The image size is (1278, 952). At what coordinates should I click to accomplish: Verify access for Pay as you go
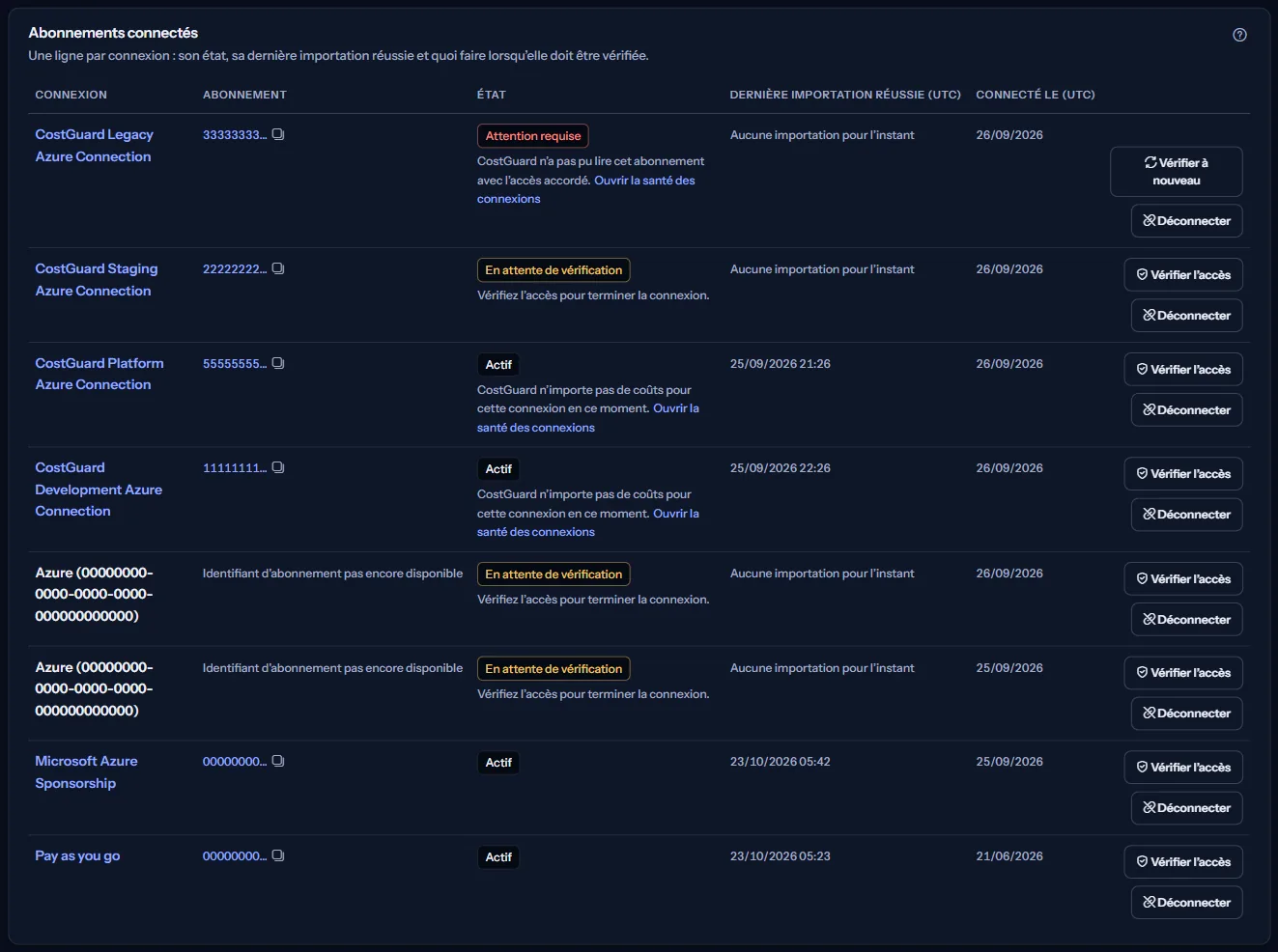pyautogui.click(x=1183, y=862)
